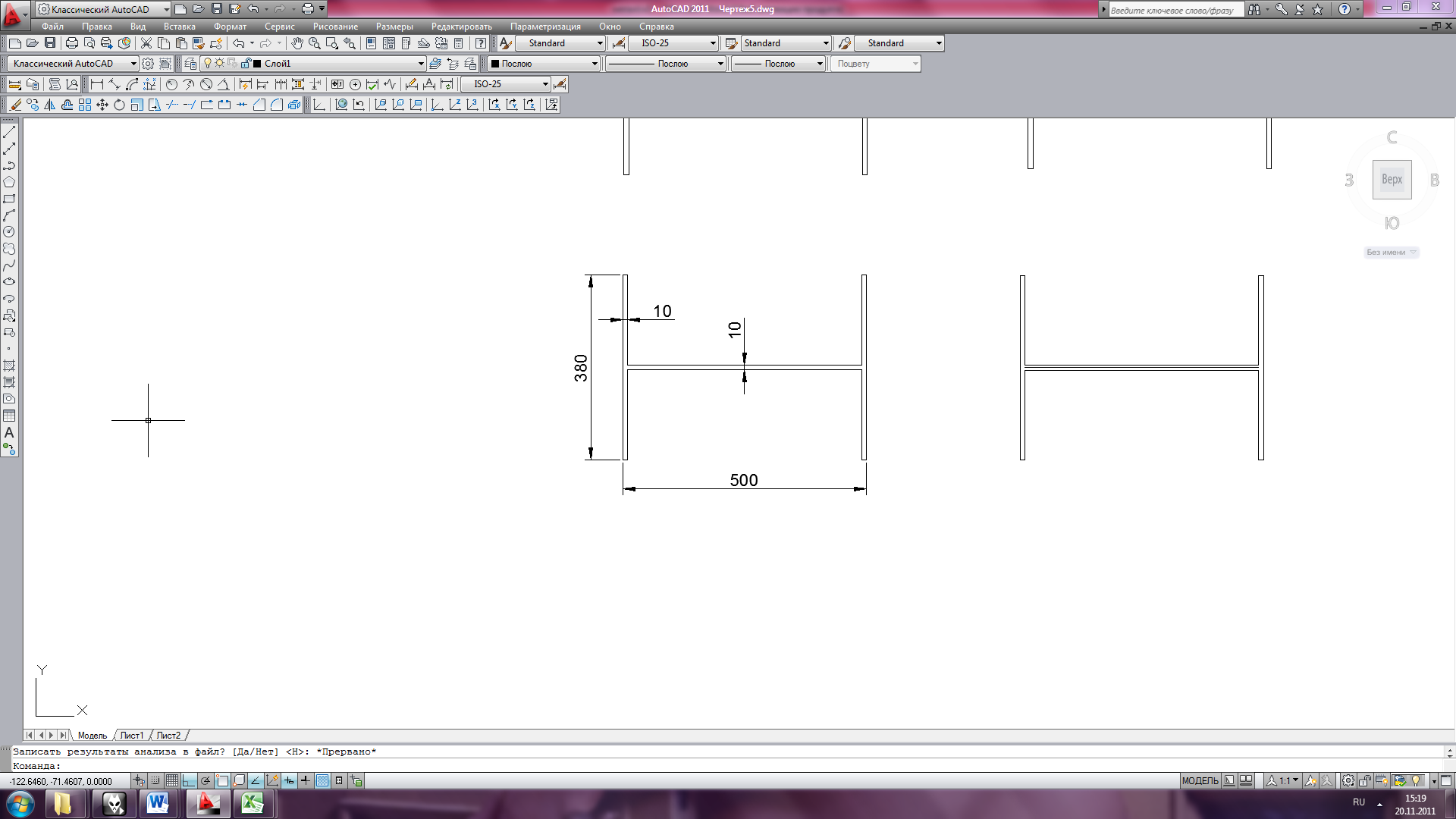
Task: Switch to the Лист1 layout tab
Action: [x=132, y=735]
